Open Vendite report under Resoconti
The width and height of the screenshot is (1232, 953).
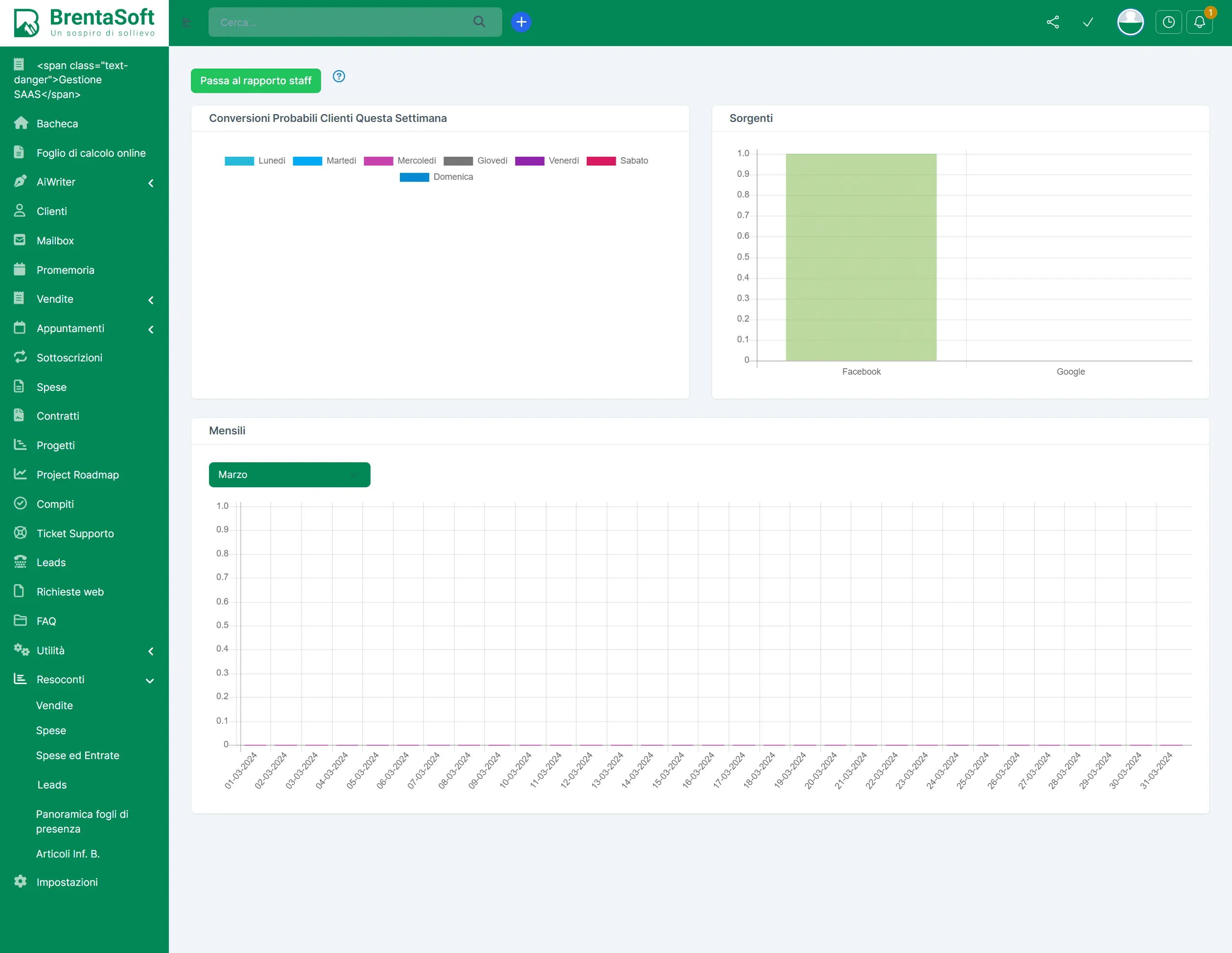pos(55,705)
